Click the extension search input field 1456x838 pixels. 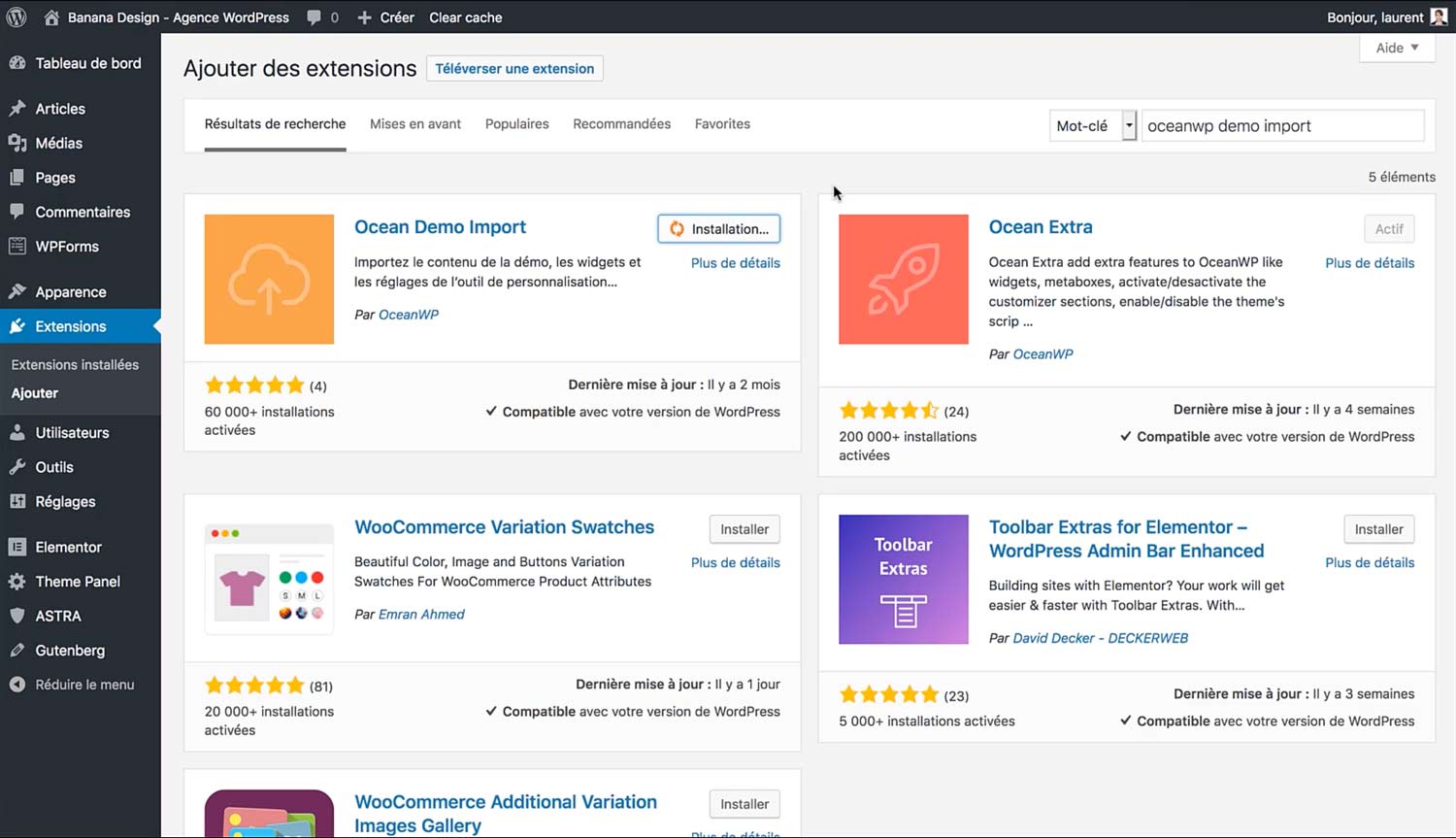tap(1282, 126)
